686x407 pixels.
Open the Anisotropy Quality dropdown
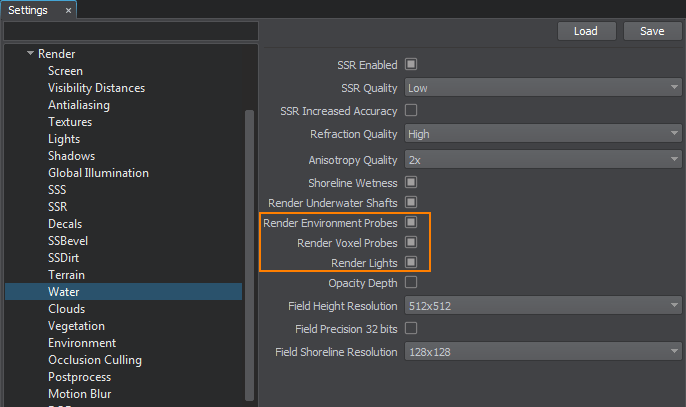pos(542,160)
